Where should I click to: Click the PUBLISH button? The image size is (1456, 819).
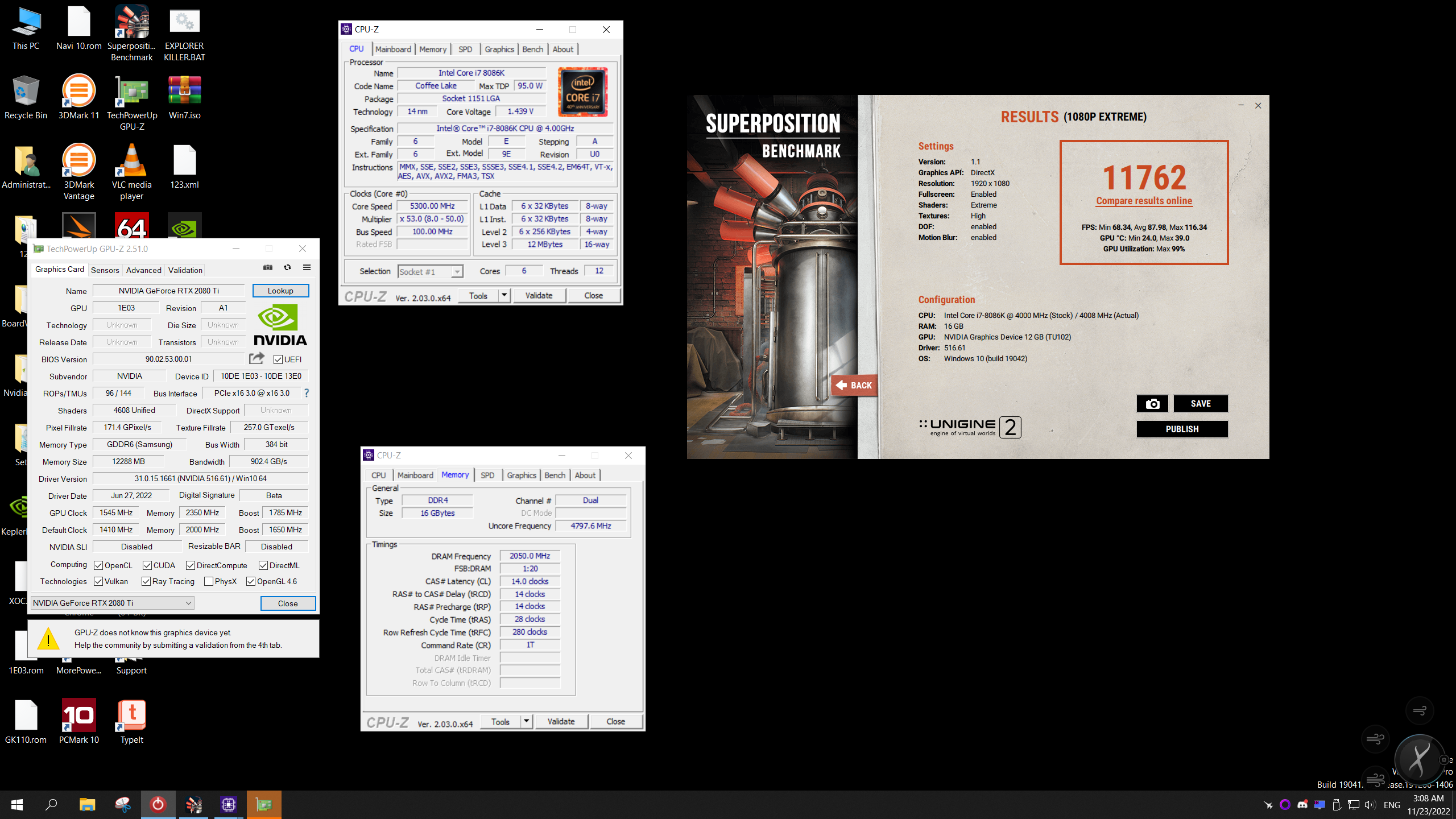pos(1182,429)
